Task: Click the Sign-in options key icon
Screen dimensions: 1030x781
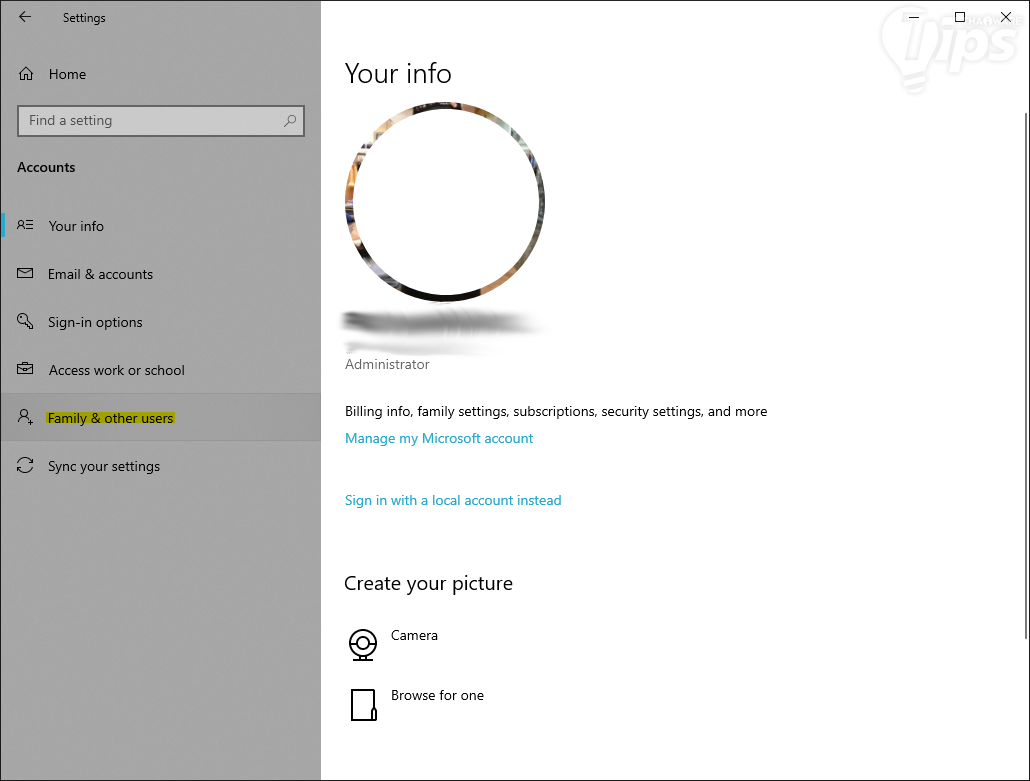Action: (26, 322)
